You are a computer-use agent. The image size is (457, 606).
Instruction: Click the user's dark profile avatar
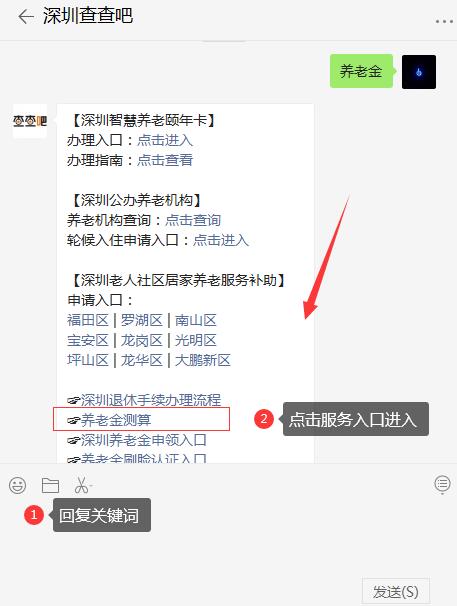[x=419, y=72]
